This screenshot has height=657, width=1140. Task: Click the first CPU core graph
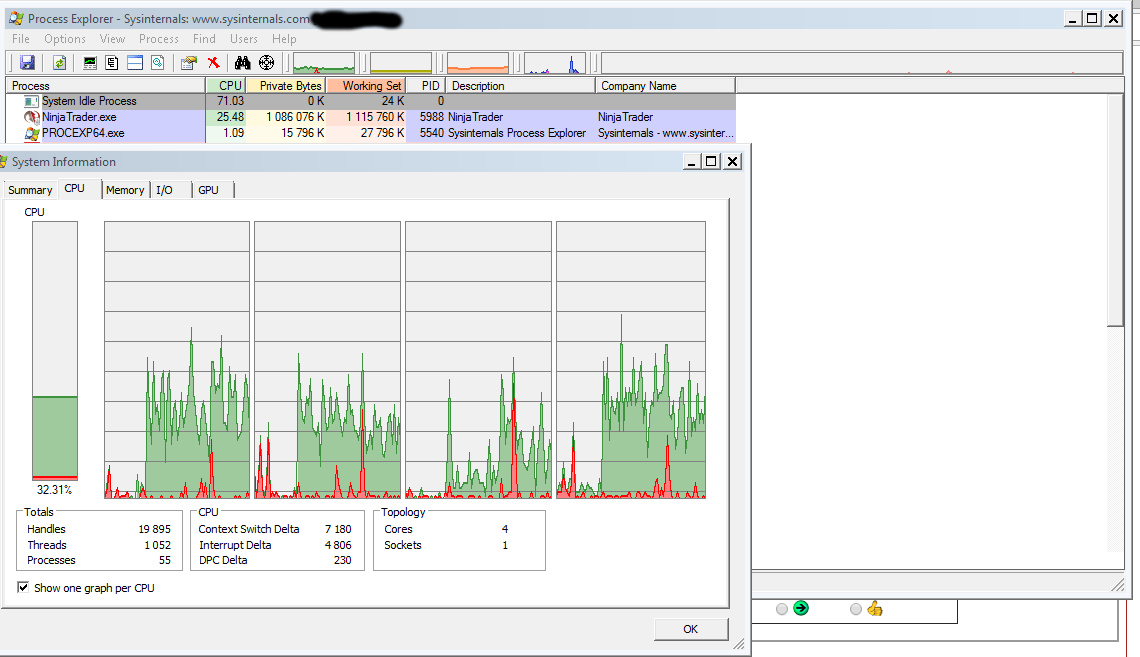[x=177, y=360]
